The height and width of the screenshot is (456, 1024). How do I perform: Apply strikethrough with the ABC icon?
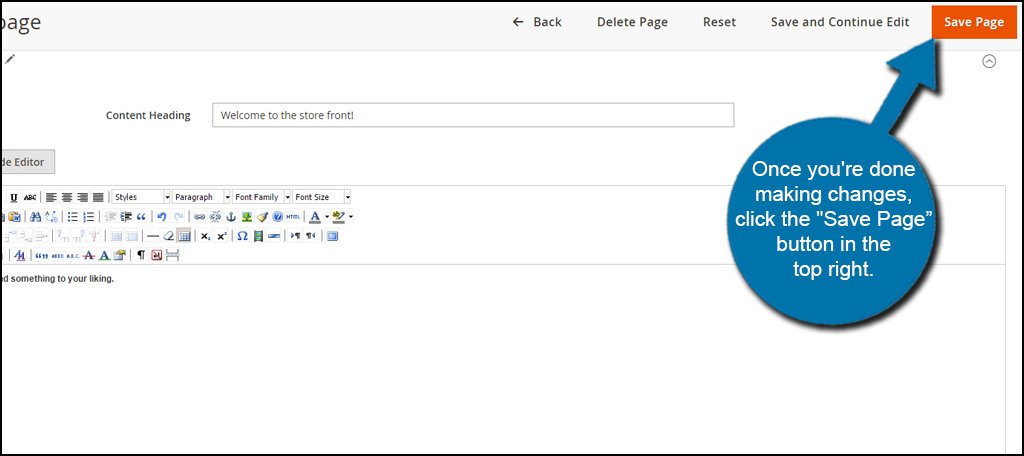tap(30, 197)
